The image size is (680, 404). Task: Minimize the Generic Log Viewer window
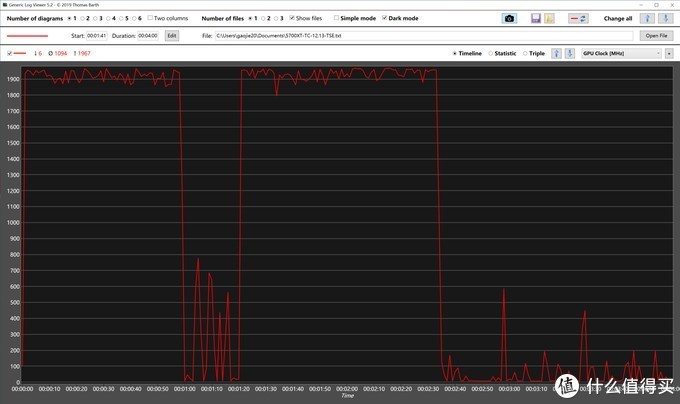pos(641,5)
